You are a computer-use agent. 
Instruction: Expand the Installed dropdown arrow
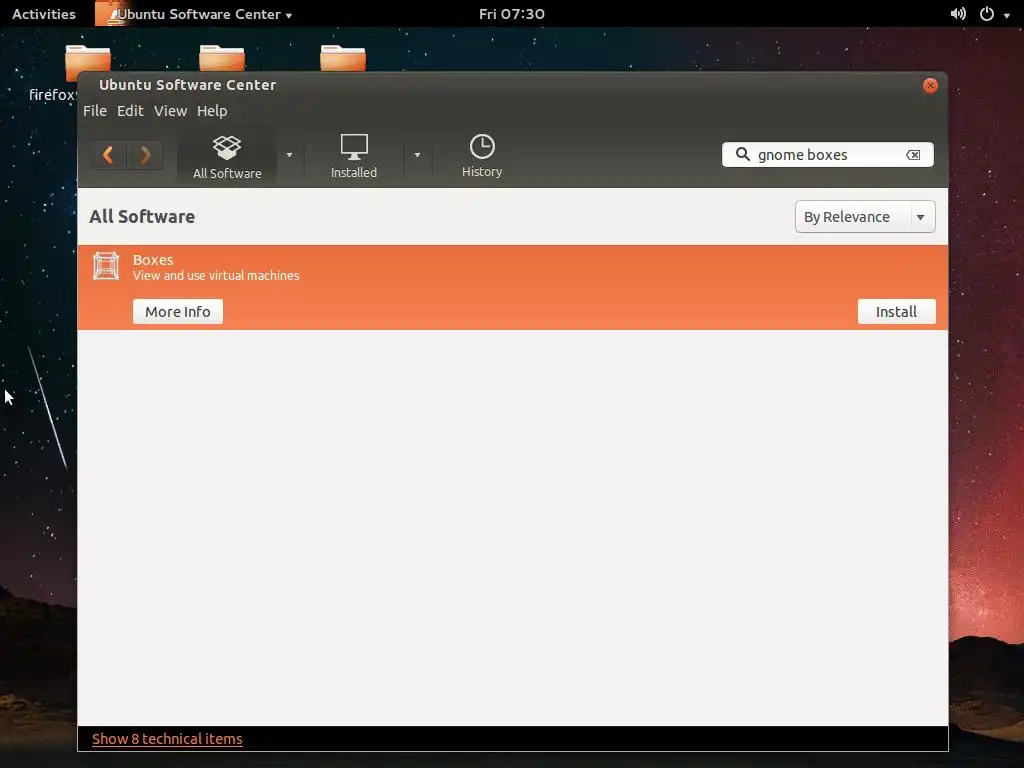[417, 155]
